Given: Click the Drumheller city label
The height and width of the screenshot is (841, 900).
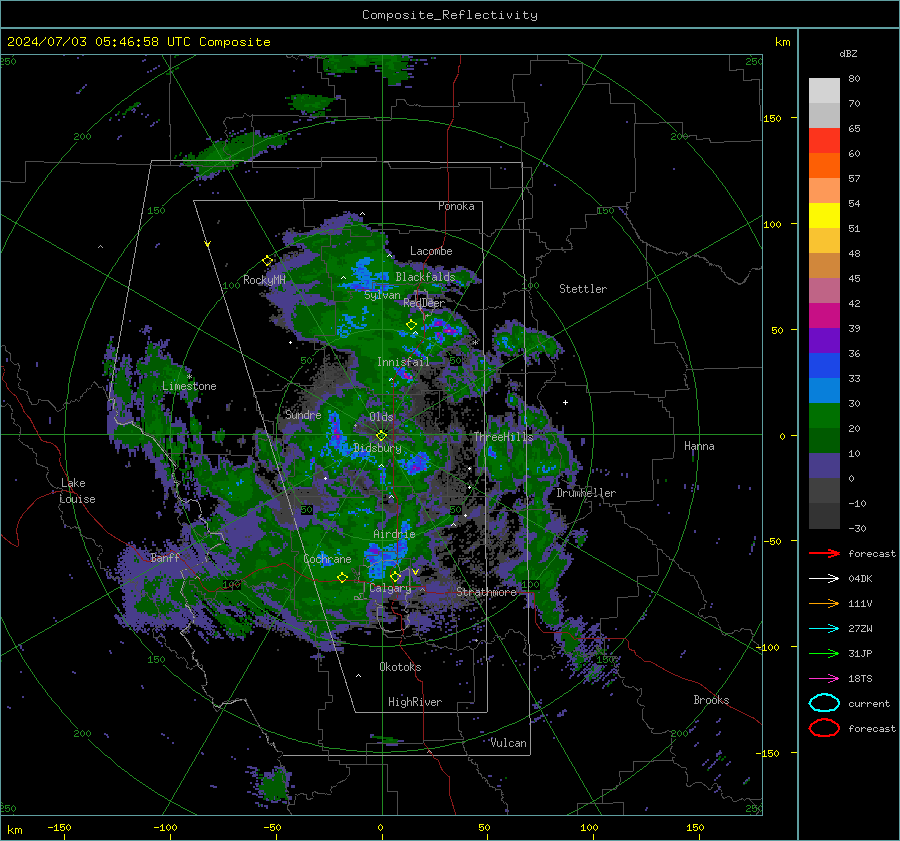Looking at the screenshot, I should coord(586,493).
